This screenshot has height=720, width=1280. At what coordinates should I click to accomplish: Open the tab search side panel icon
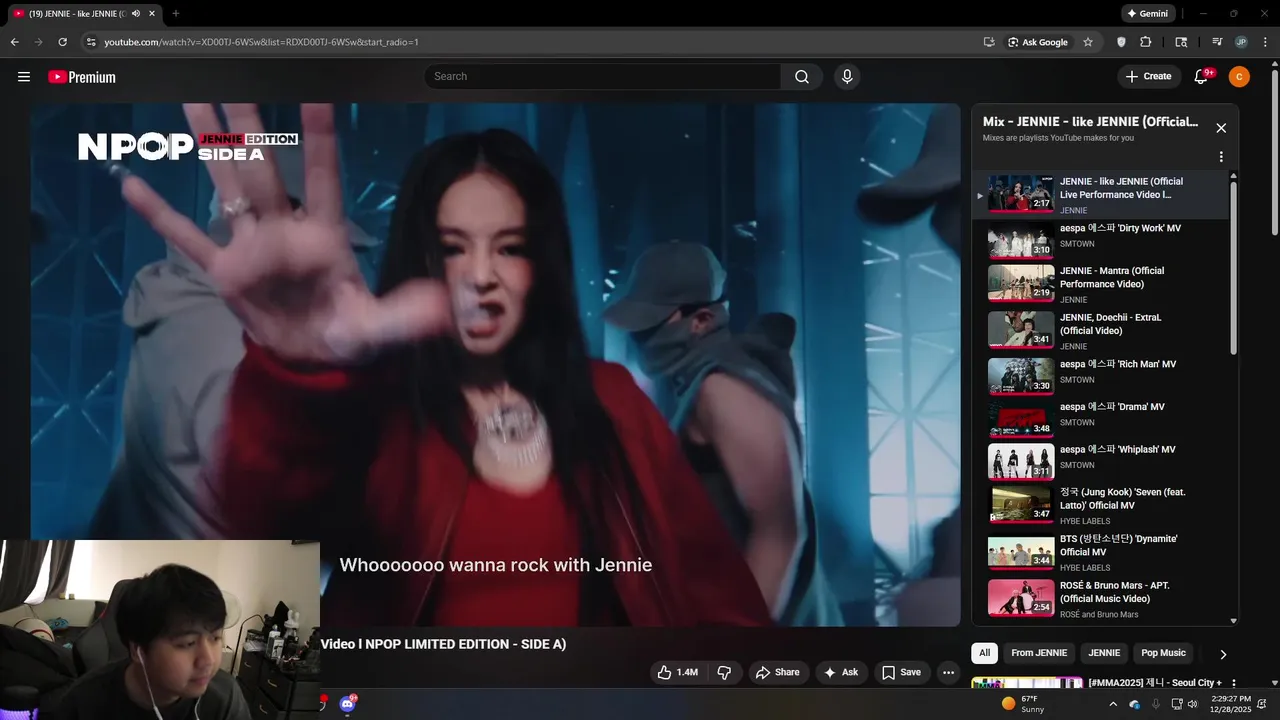click(1181, 42)
